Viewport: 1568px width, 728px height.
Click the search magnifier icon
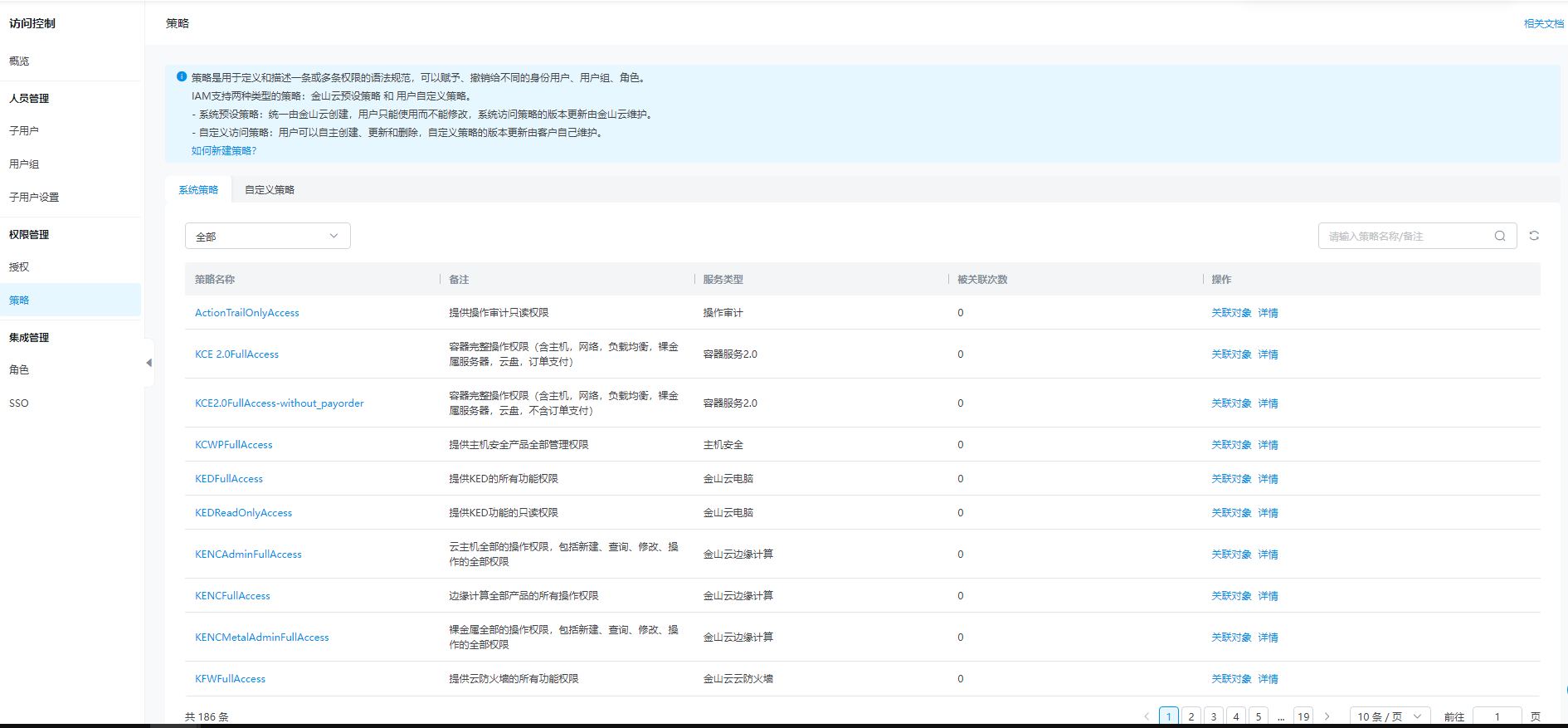coord(1499,236)
